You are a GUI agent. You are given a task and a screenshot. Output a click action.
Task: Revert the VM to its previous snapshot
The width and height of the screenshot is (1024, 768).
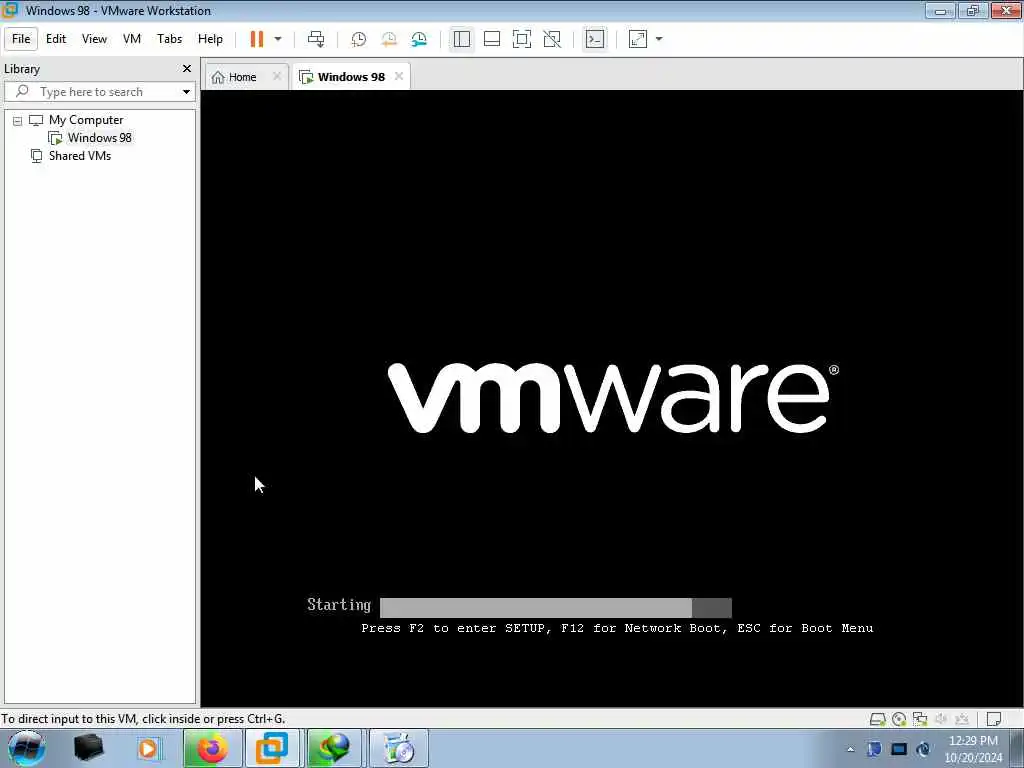click(x=389, y=39)
